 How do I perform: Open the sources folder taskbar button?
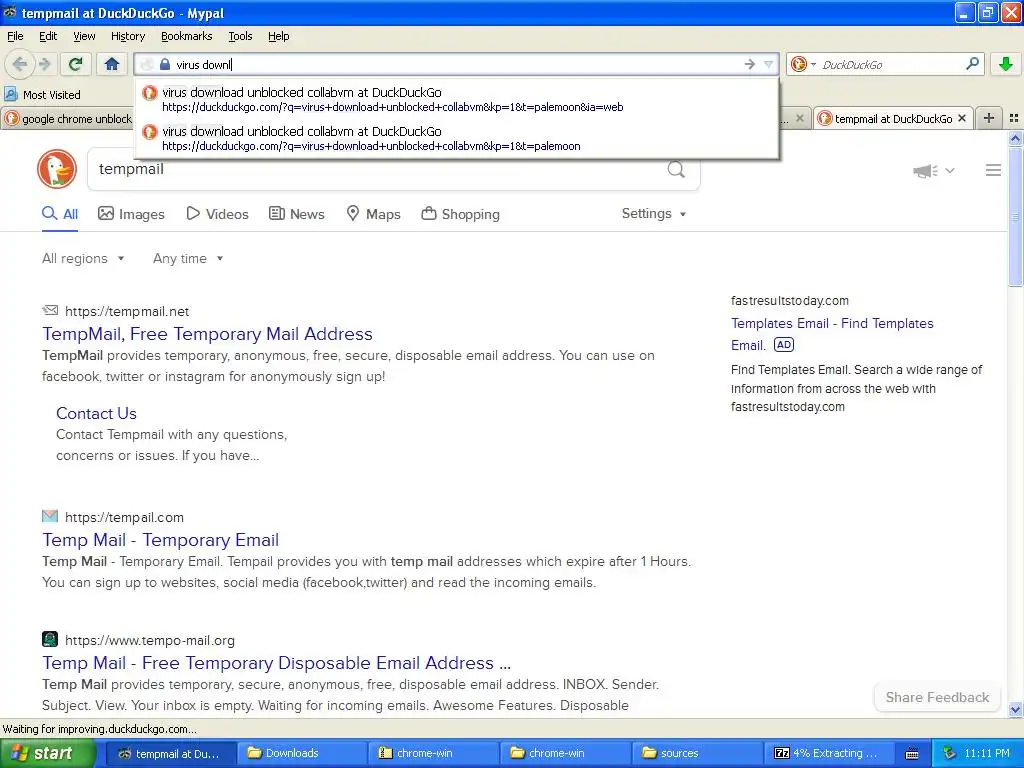[696, 754]
